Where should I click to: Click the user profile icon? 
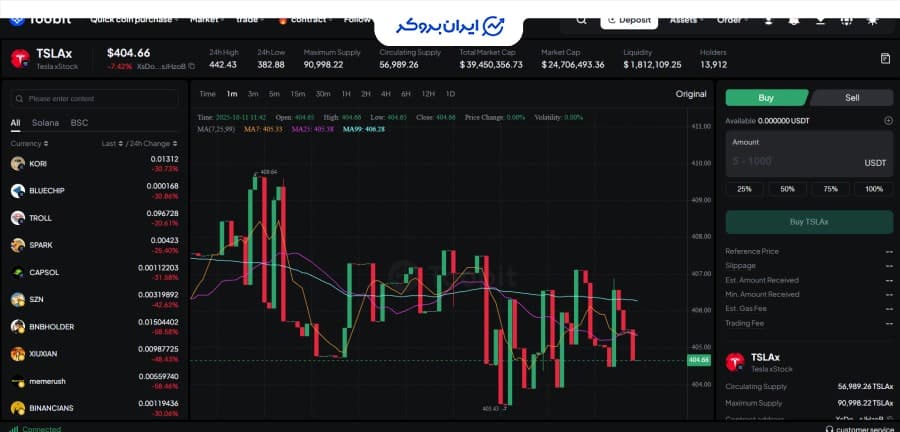(770, 19)
